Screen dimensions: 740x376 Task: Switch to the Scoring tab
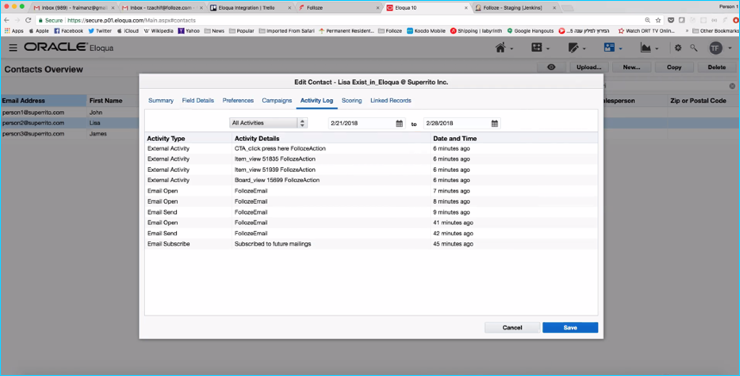pyautogui.click(x=352, y=100)
